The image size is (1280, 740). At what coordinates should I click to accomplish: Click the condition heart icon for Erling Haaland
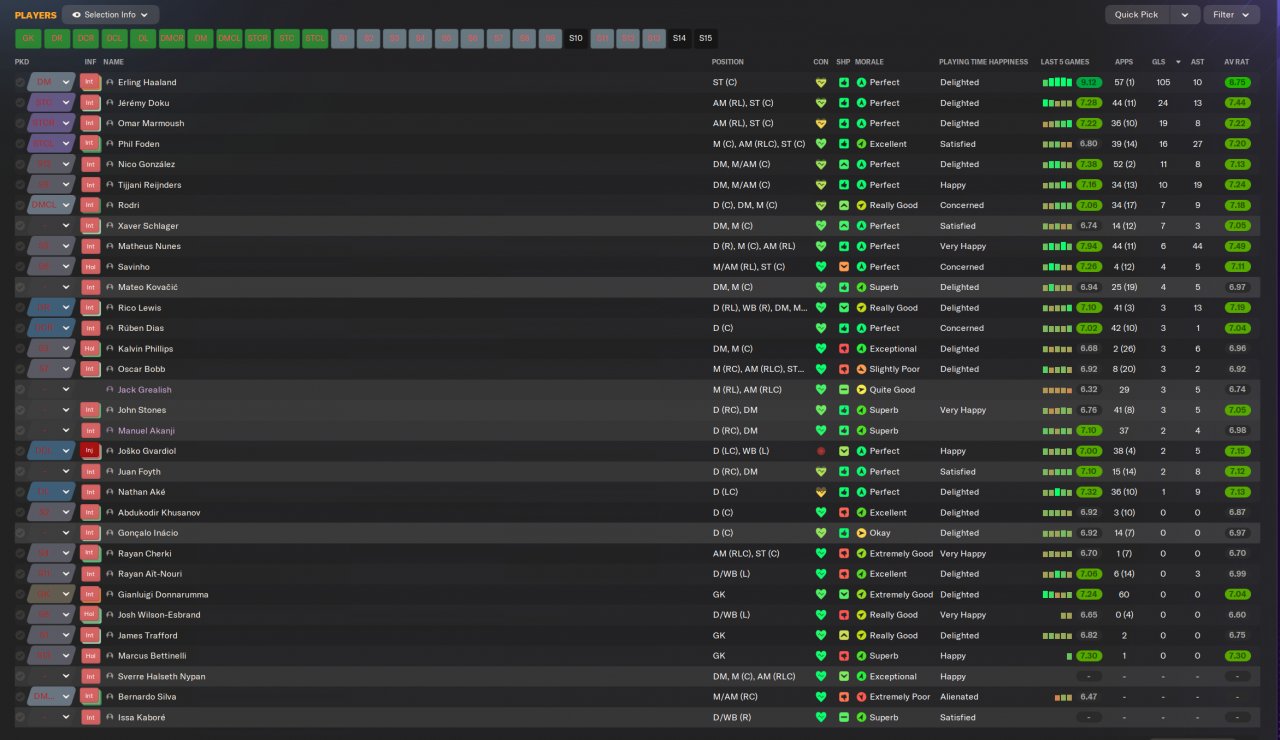(x=822, y=83)
